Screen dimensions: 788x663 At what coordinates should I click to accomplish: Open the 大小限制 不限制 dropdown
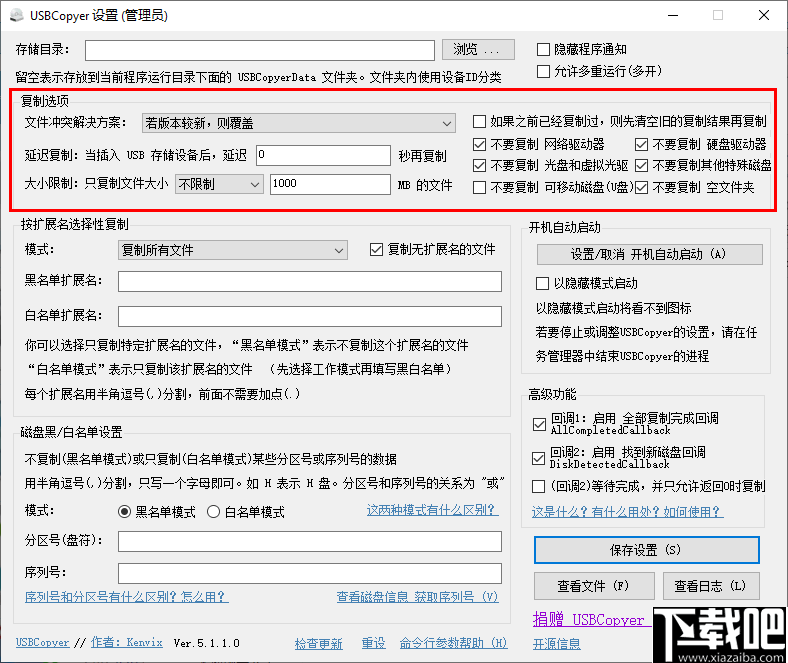[x=219, y=184]
